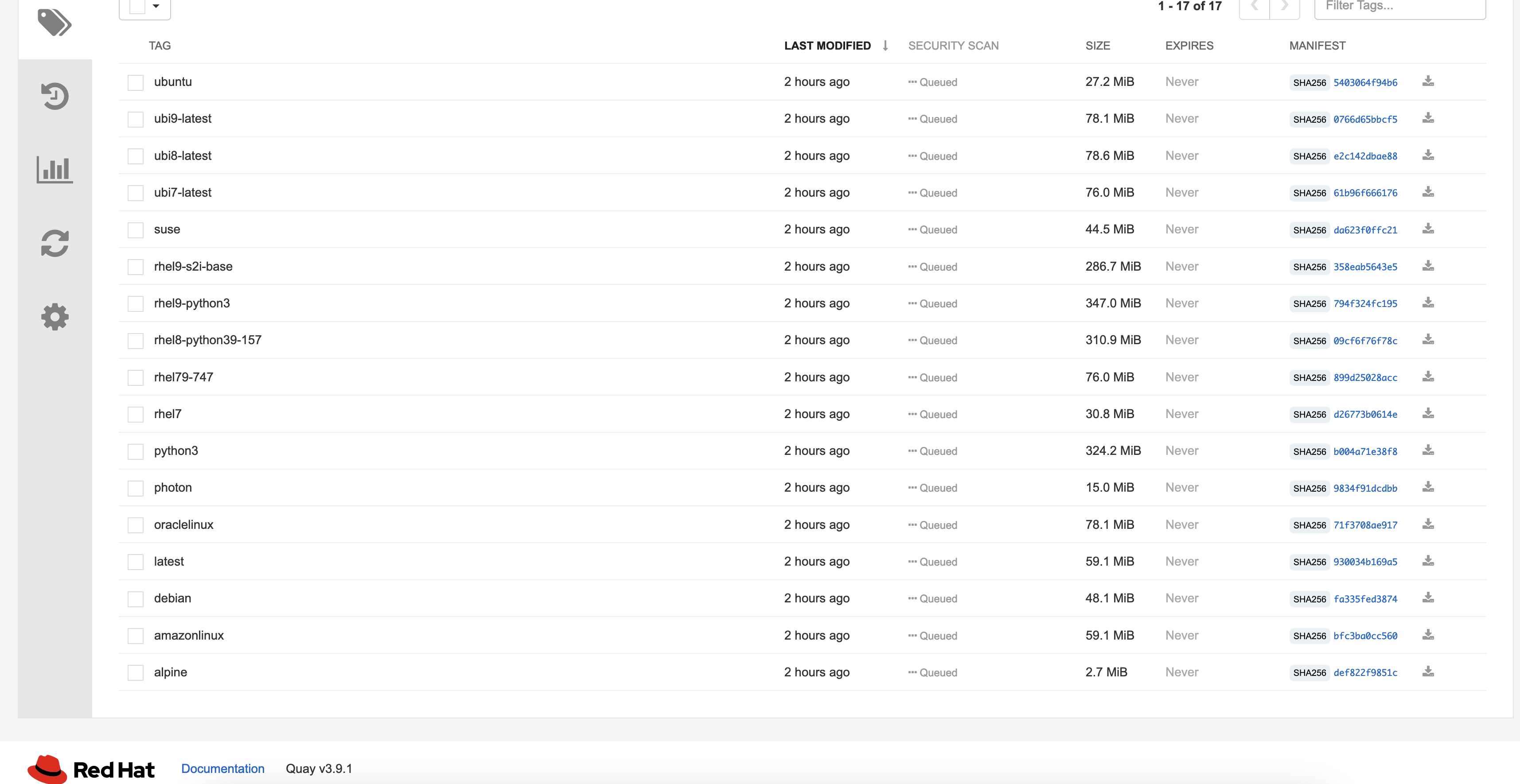Open the Mirroring sync arrows icon
Screen dimensions: 1520x784
pyautogui.click(x=54, y=243)
